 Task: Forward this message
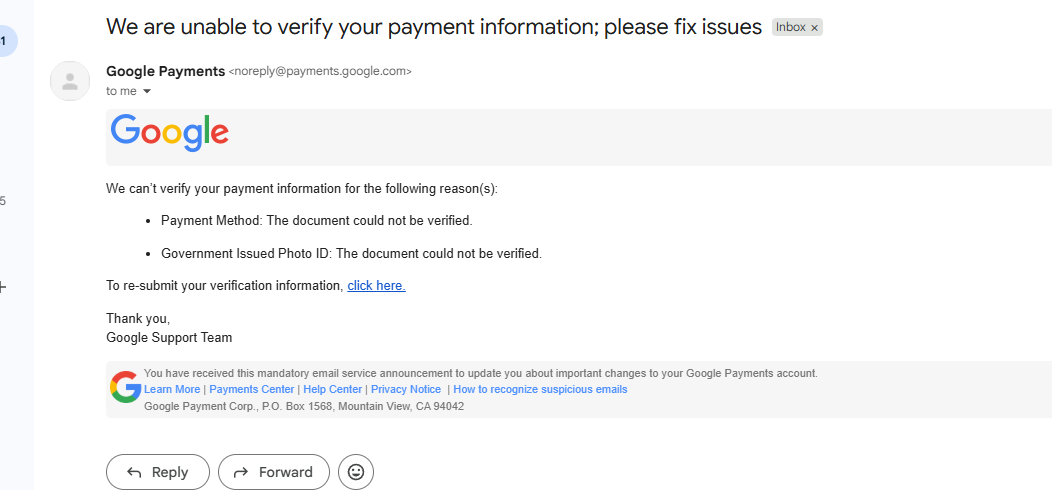pos(274,472)
